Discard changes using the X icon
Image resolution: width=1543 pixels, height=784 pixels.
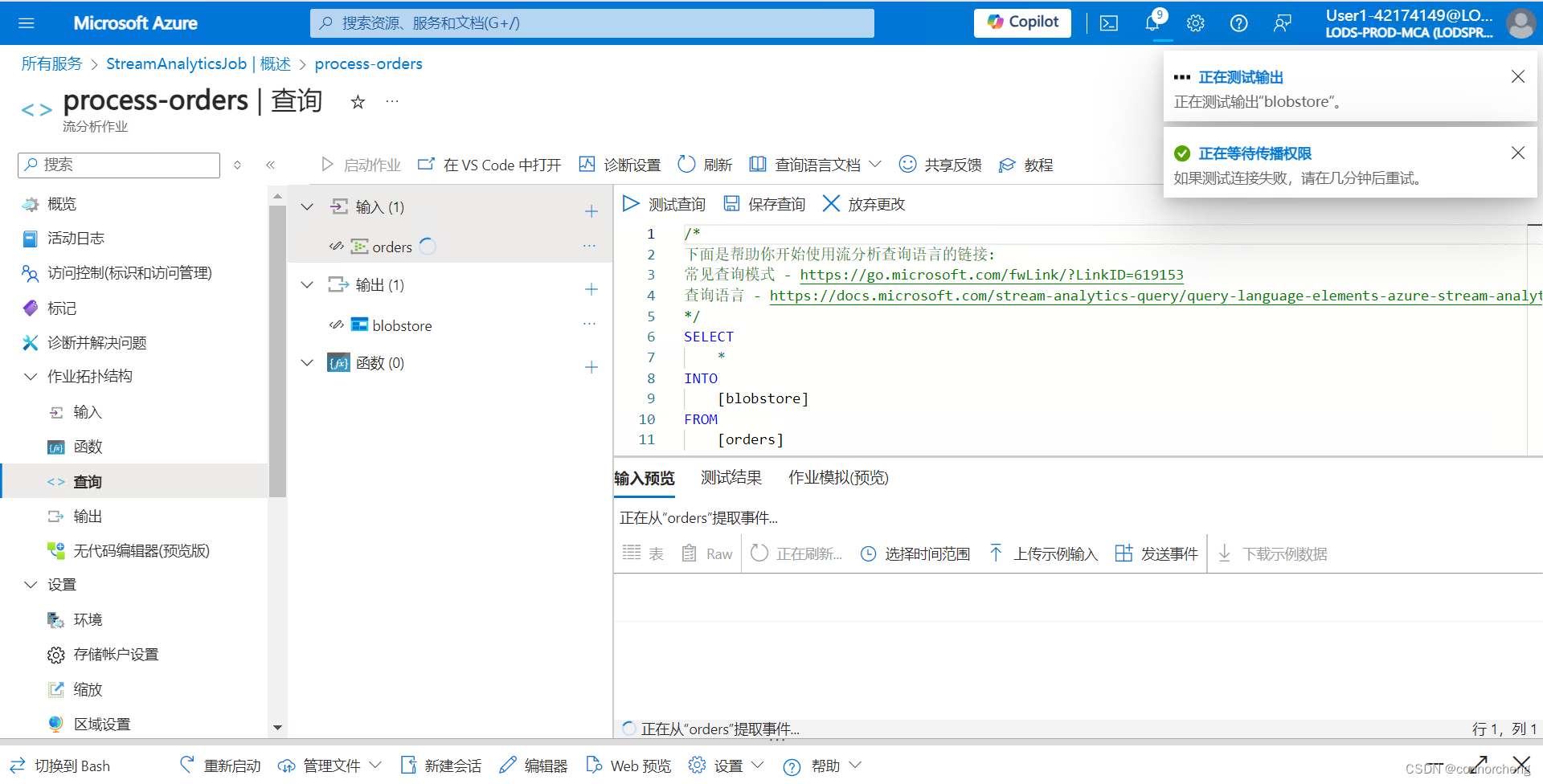[831, 203]
